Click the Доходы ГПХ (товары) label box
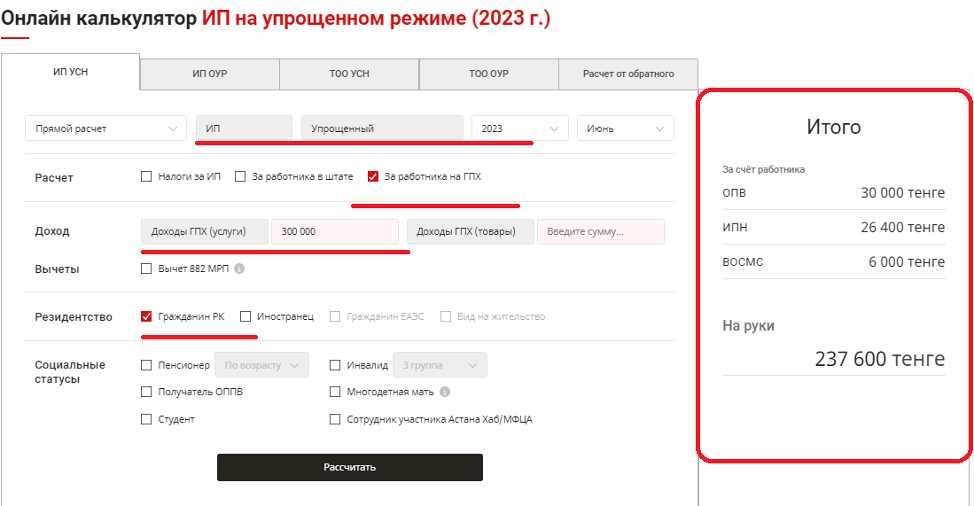The height and width of the screenshot is (506, 974). coord(470,232)
